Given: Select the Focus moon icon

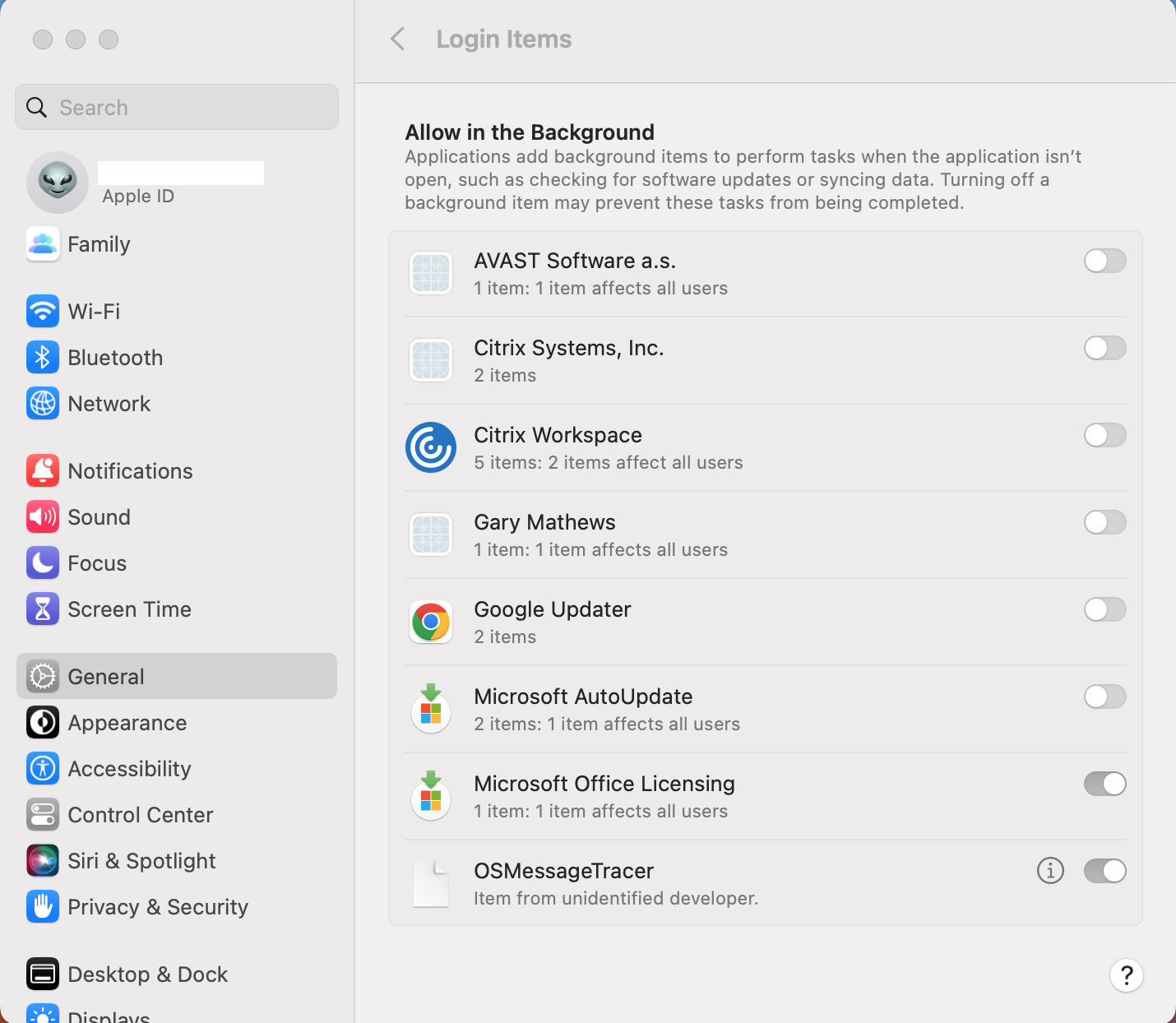Looking at the screenshot, I should [x=43, y=563].
